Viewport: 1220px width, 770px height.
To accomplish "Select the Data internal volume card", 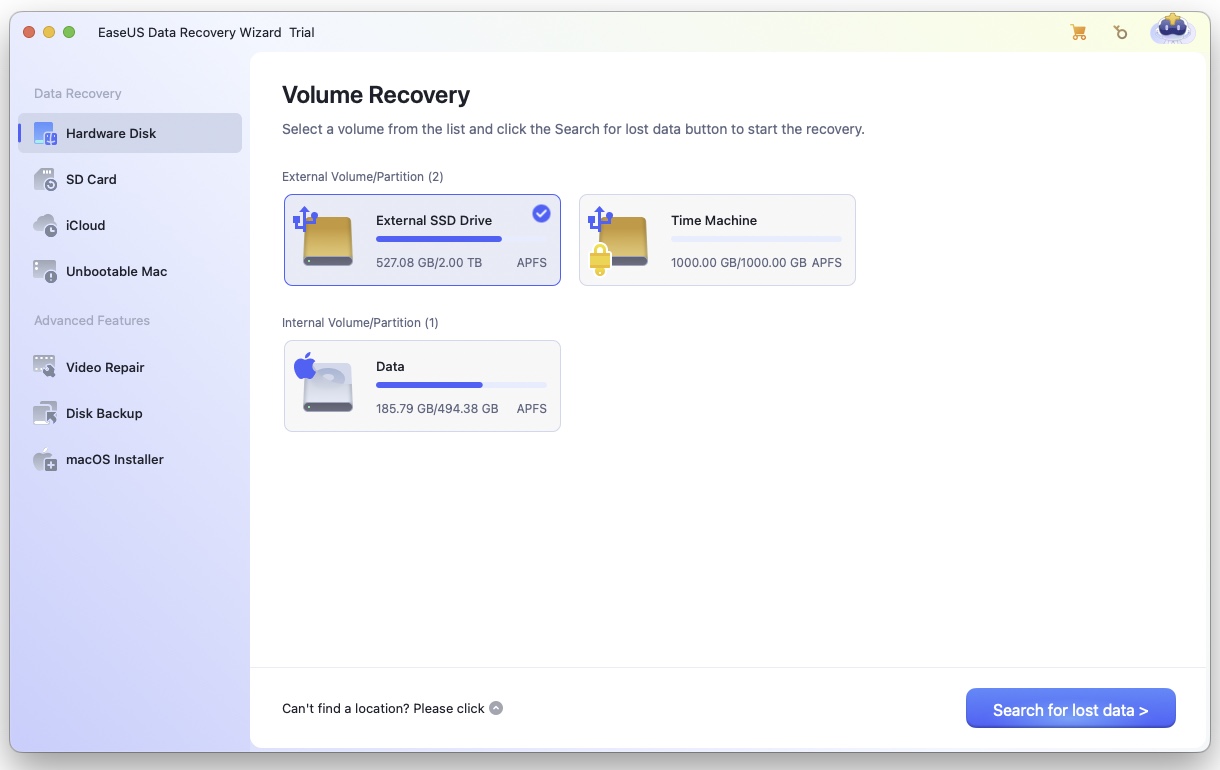I will click(x=422, y=386).
